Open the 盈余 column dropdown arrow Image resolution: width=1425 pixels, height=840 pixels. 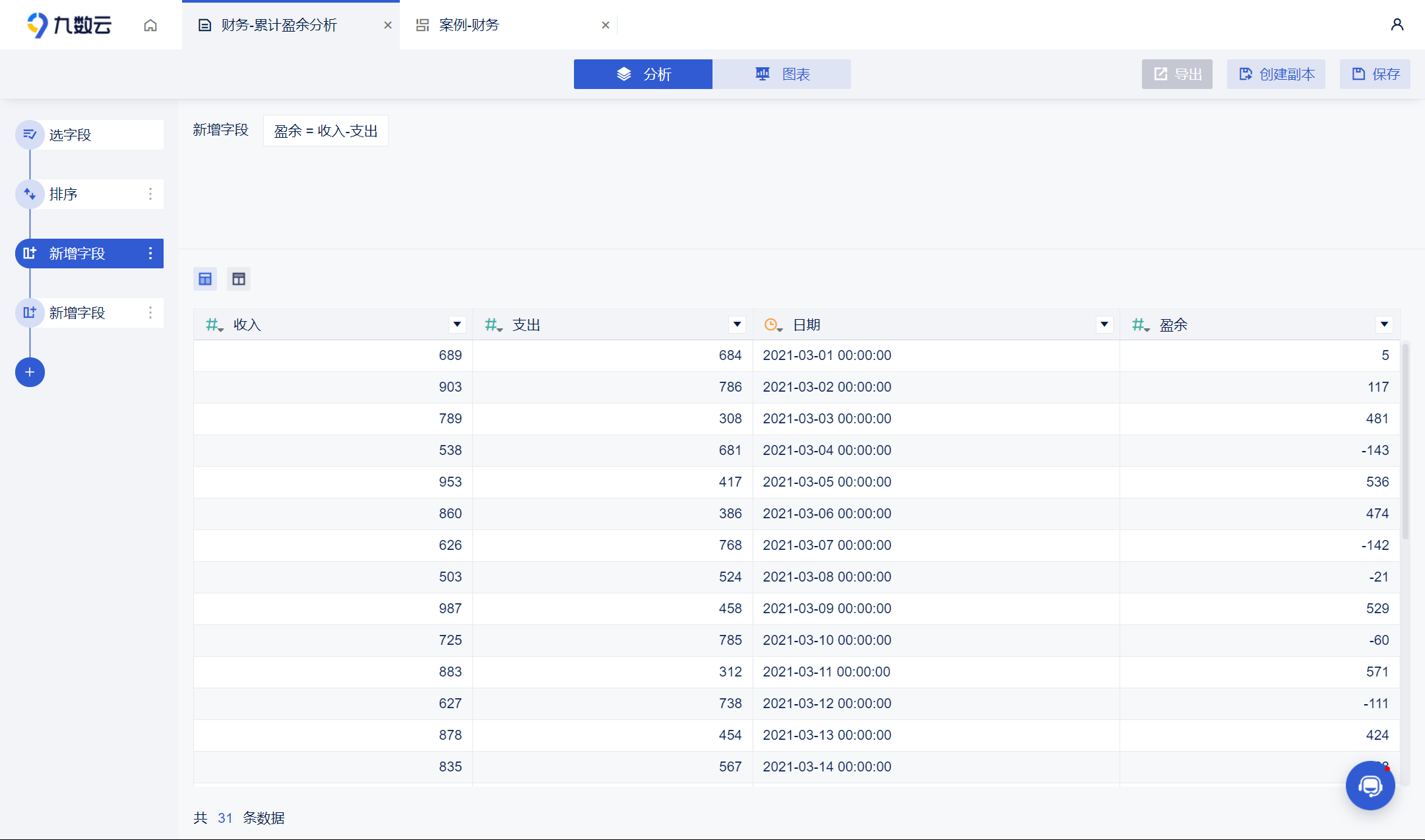(x=1384, y=324)
